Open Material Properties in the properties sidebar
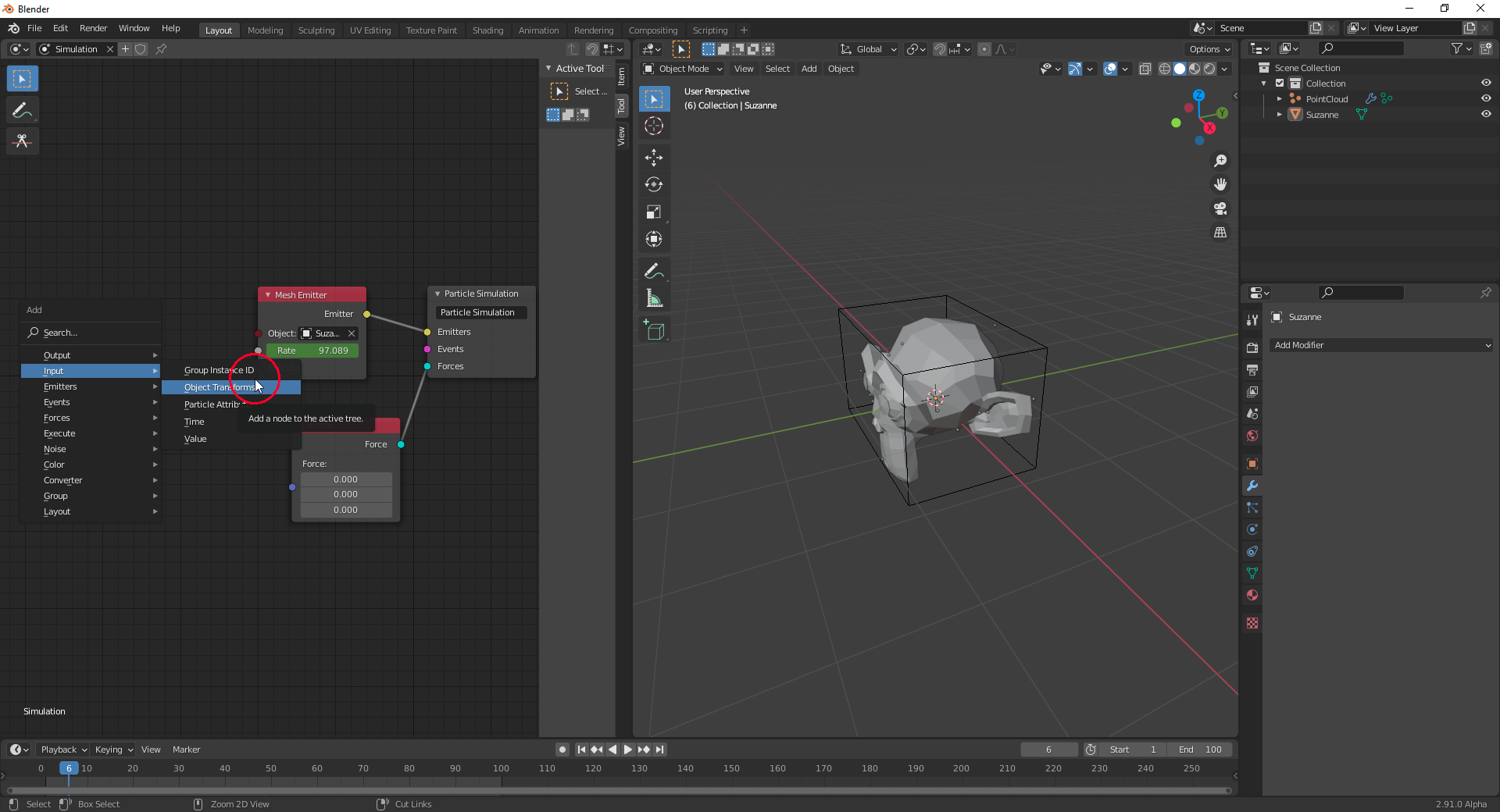 pos(1252,595)
